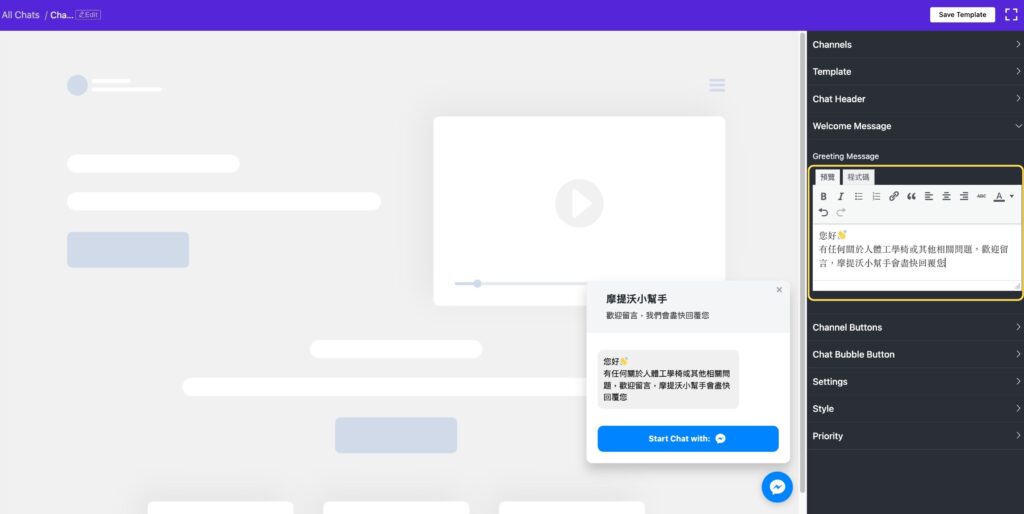Go back to All Chats

[x=20, y=14]
